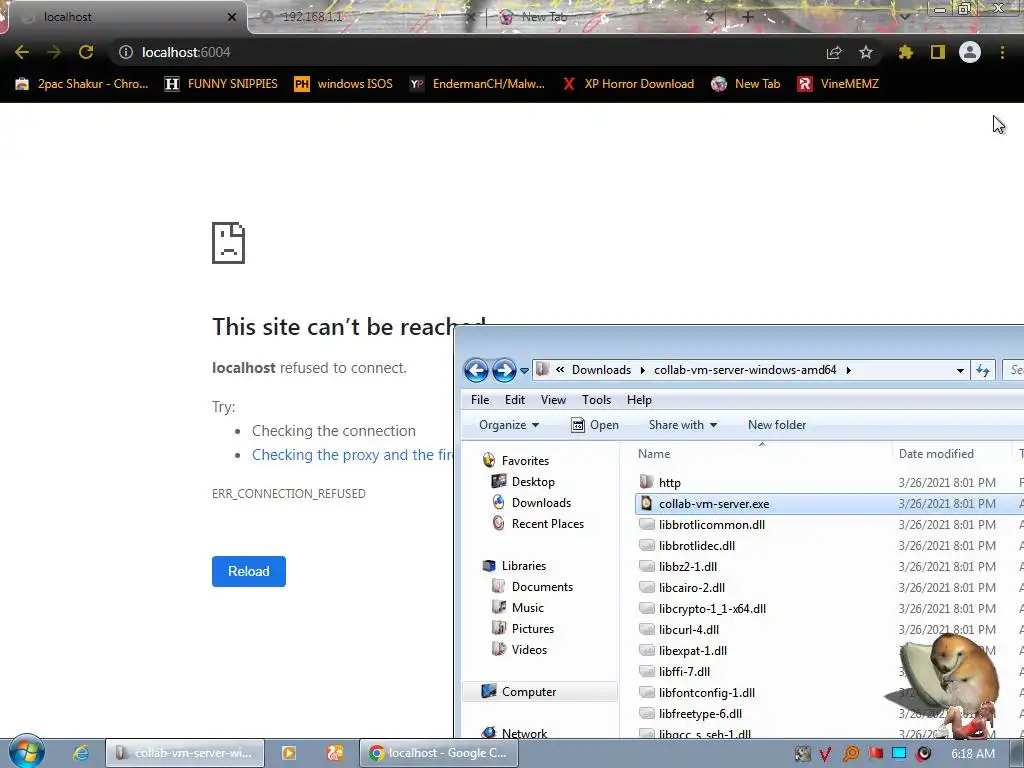
Task: Open Explorer recent locations dropdown arrow
Action: click(524, 371)
